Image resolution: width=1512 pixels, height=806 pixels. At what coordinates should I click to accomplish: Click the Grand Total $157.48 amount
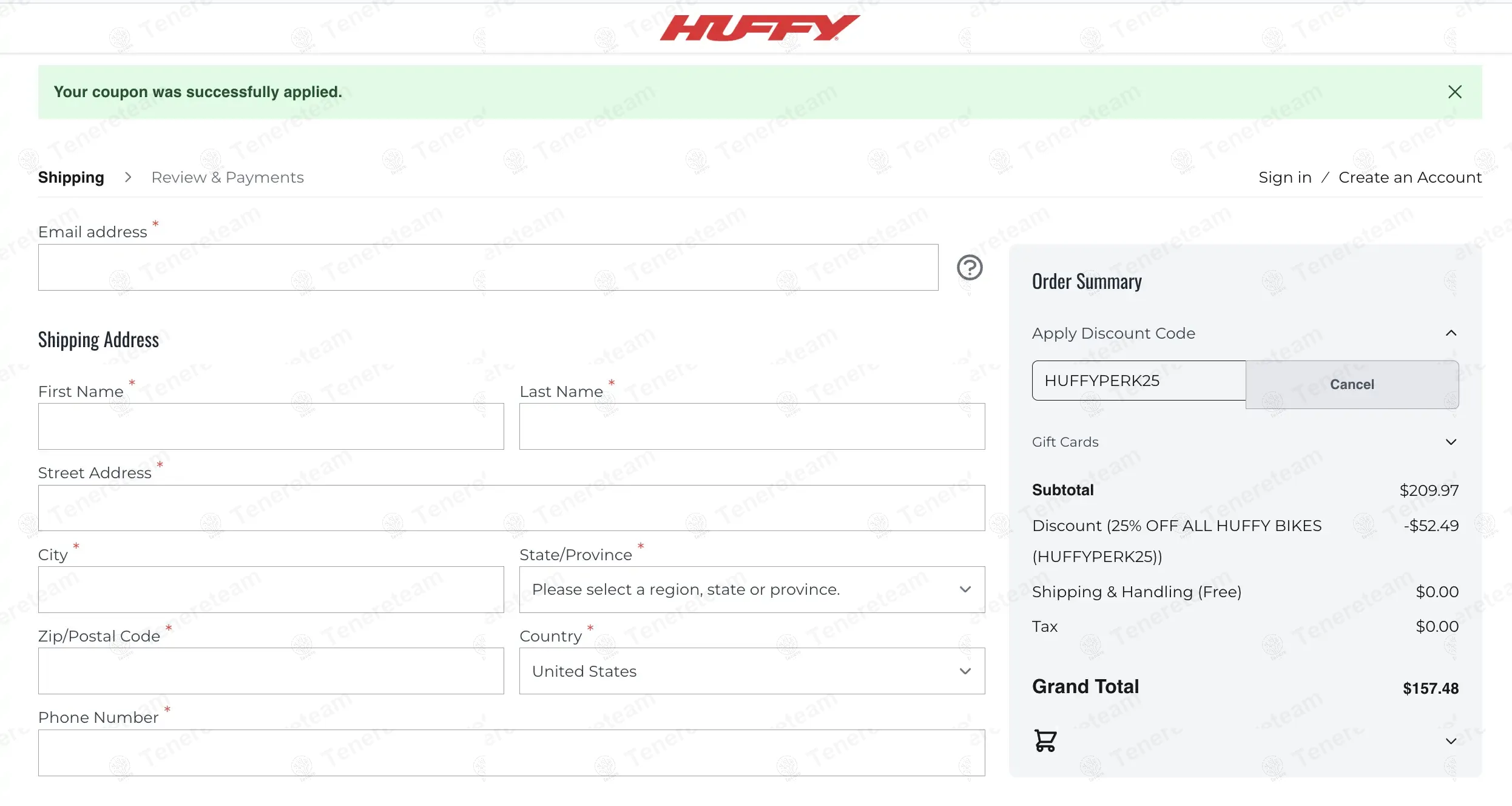point(1430,688)
